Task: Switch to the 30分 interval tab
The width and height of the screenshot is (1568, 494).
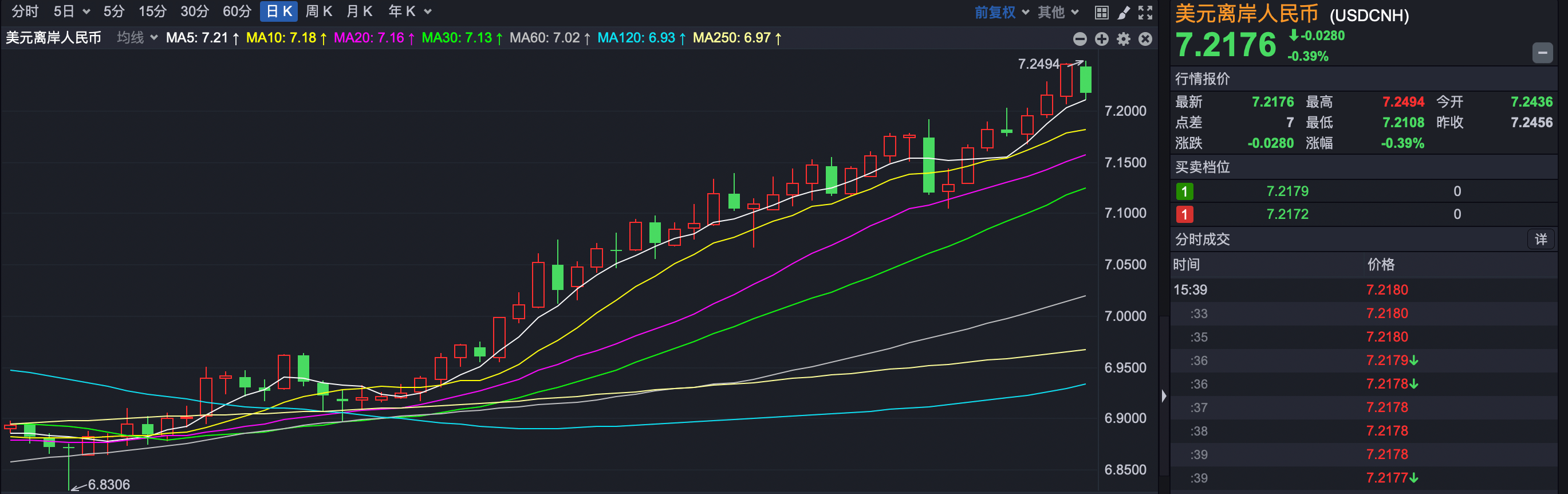Action: point(194,11)
